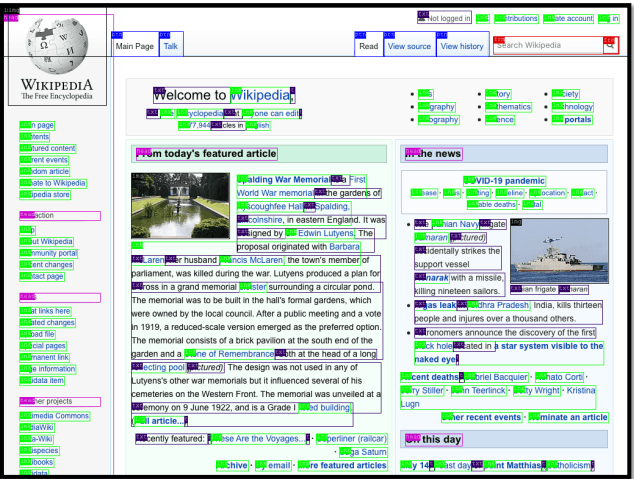The image size is (634, 479).
Task: Click the magnifying glass search button
Action: (x=611, y=46)
